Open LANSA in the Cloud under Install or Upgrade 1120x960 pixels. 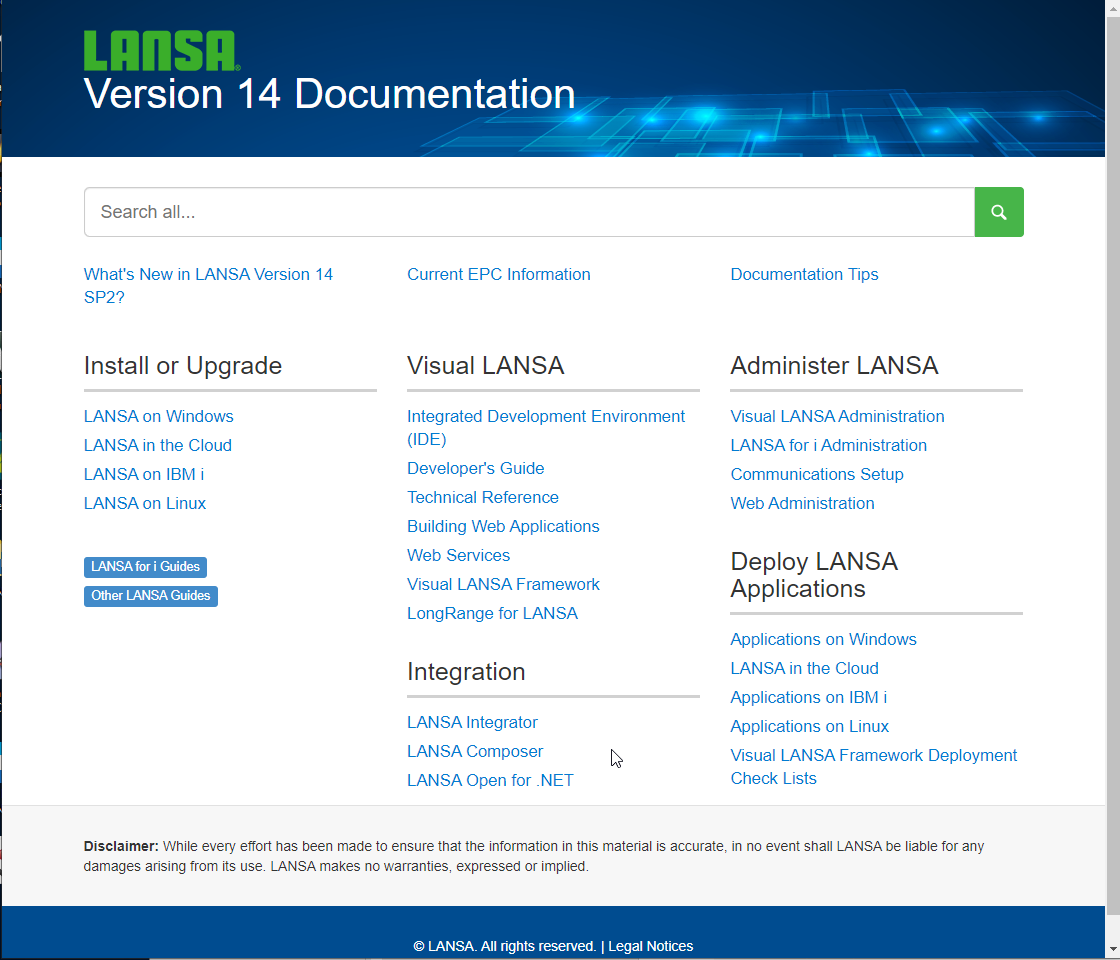point(158,445)
